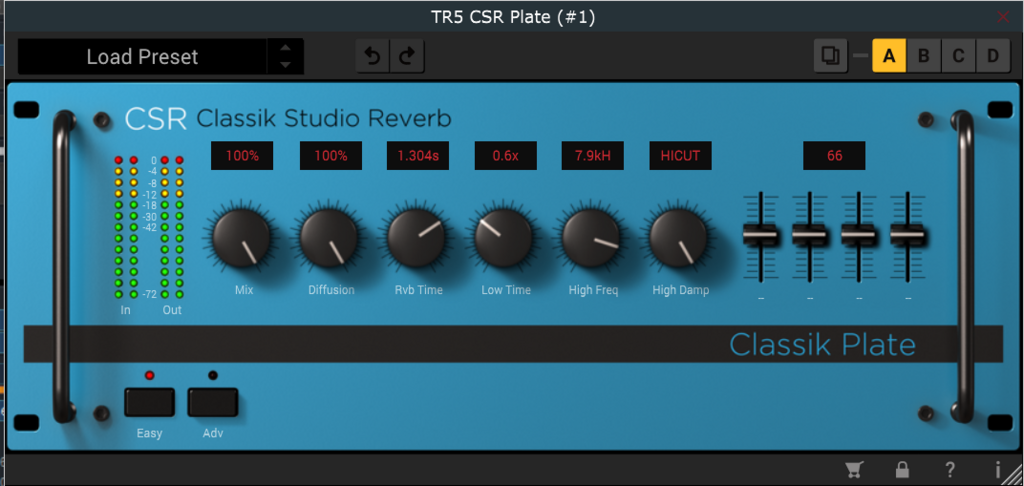Click the 0.6x low time display

pos(505,156)
